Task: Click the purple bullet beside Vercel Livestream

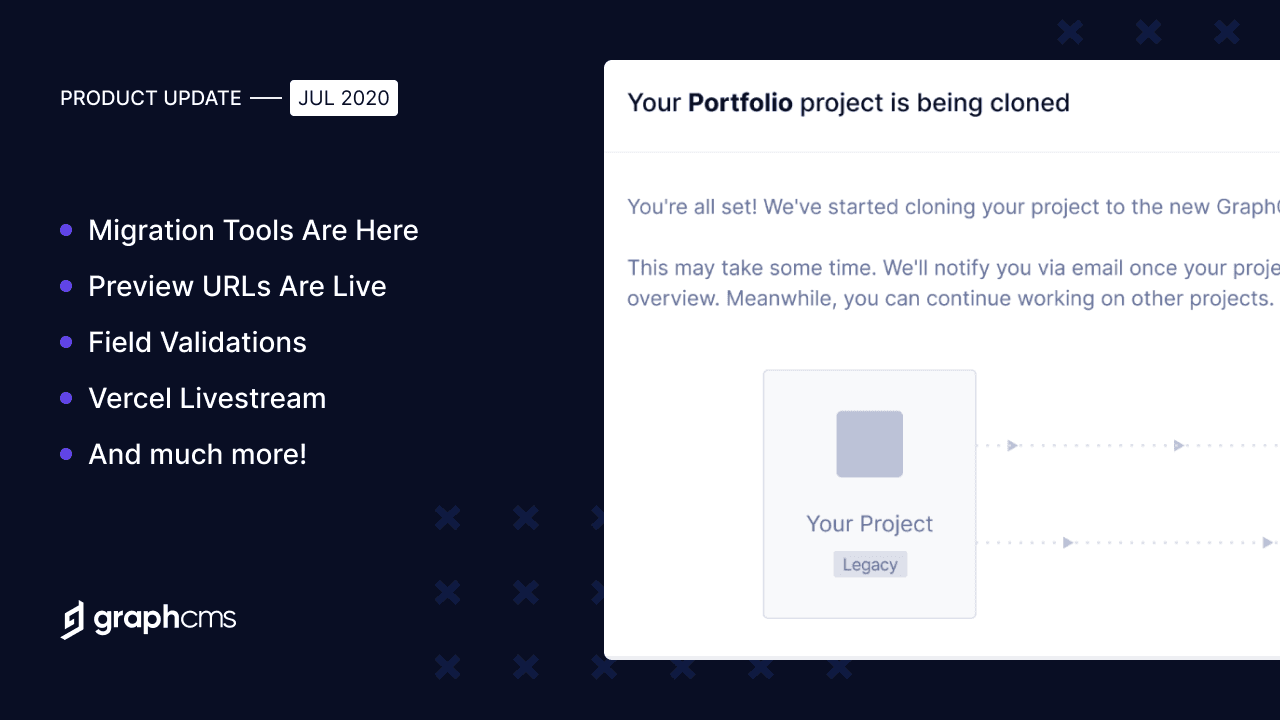Action: coord(66,398)
